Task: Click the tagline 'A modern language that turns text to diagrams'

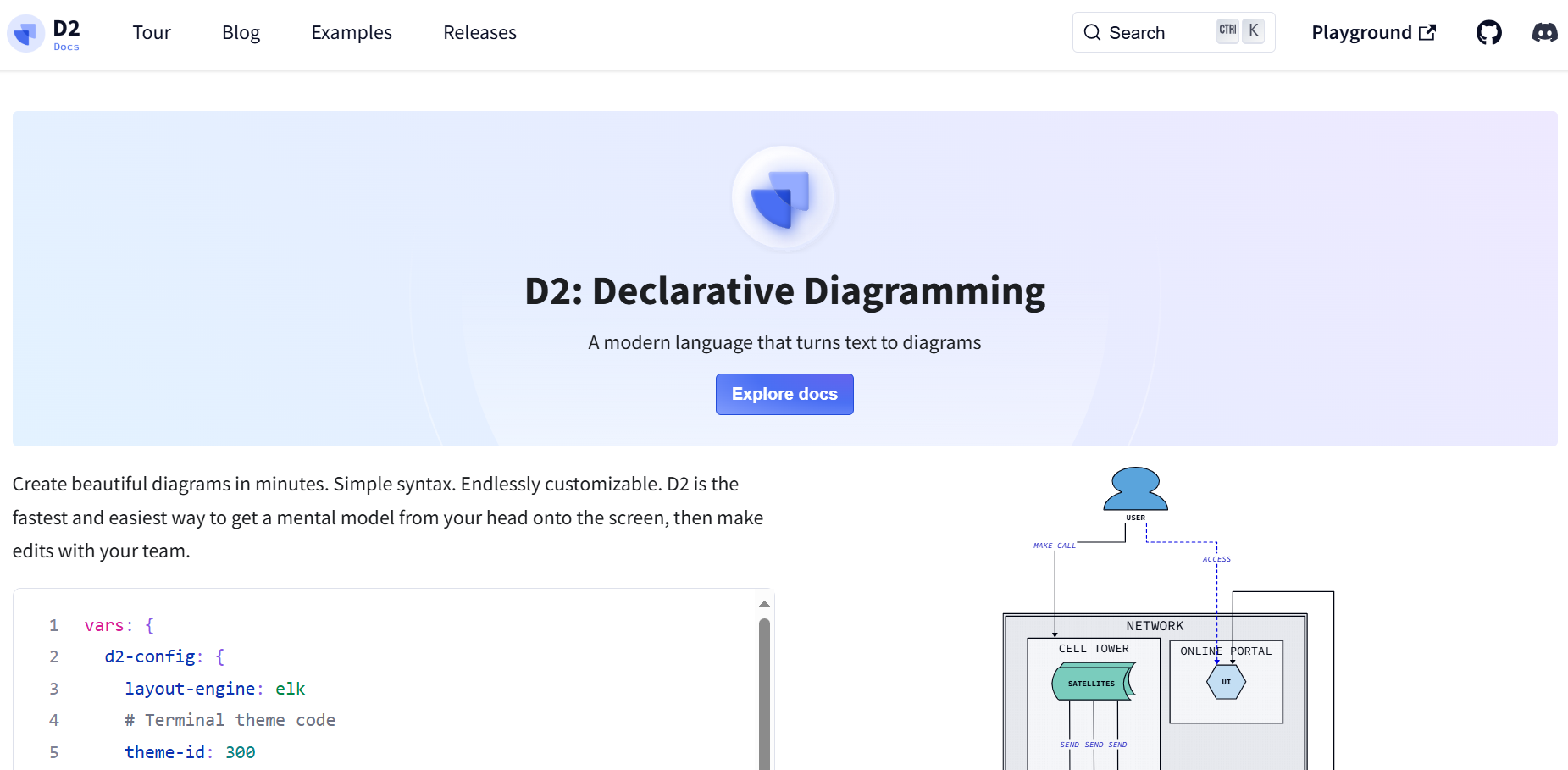Action: (x=784, y=342)
